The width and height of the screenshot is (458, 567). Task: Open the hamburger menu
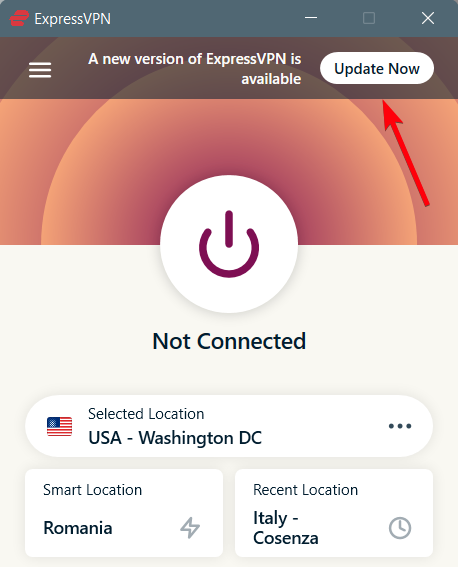tap(40, 69)
